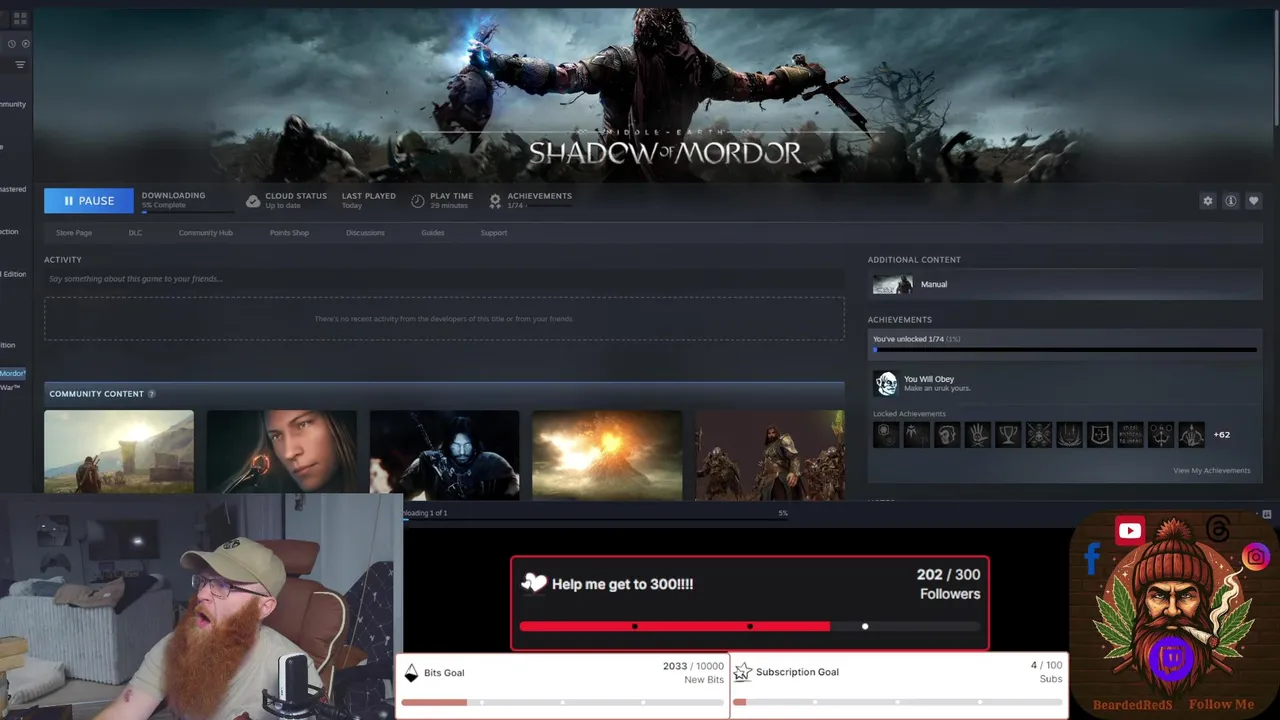Screen dimensions: 1280x720
Task: Click the 'Achievements 1/74' header text
Action: [x=539, y=200]
